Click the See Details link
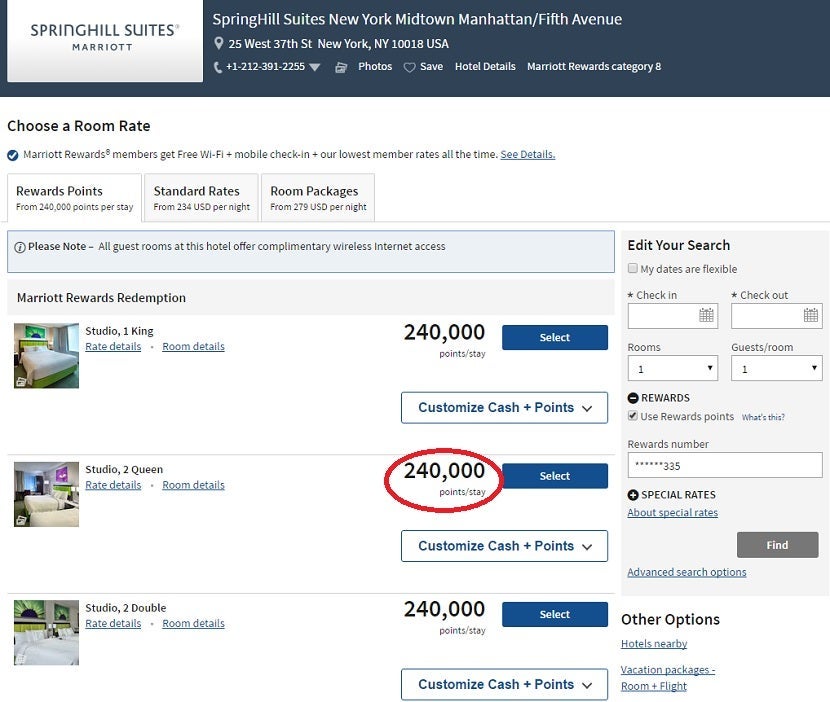Screen dimensions: 830x702 pos(528,154)
